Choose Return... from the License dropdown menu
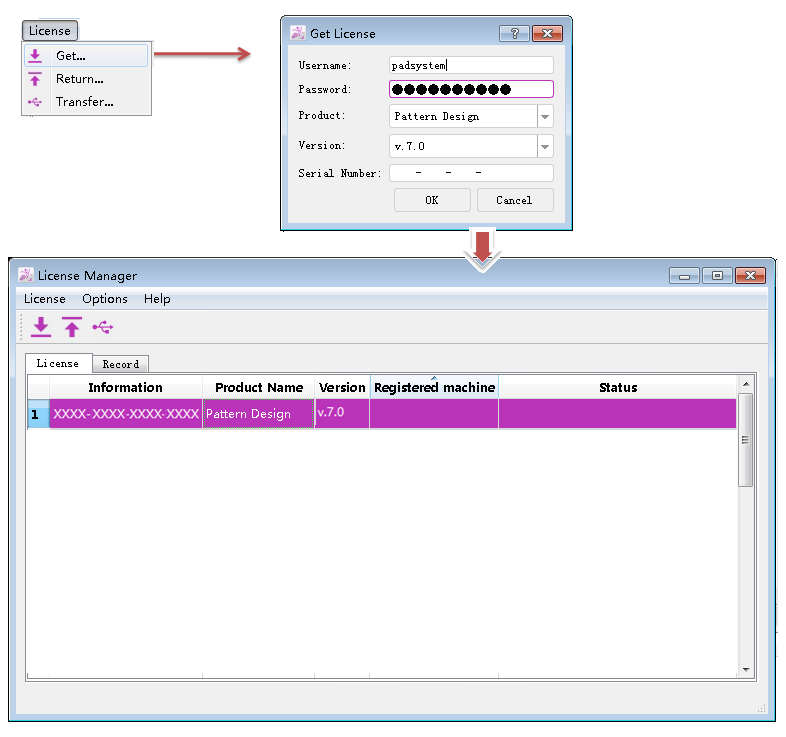Viewport: 786px width, 737px height. (x=79, y=79)
